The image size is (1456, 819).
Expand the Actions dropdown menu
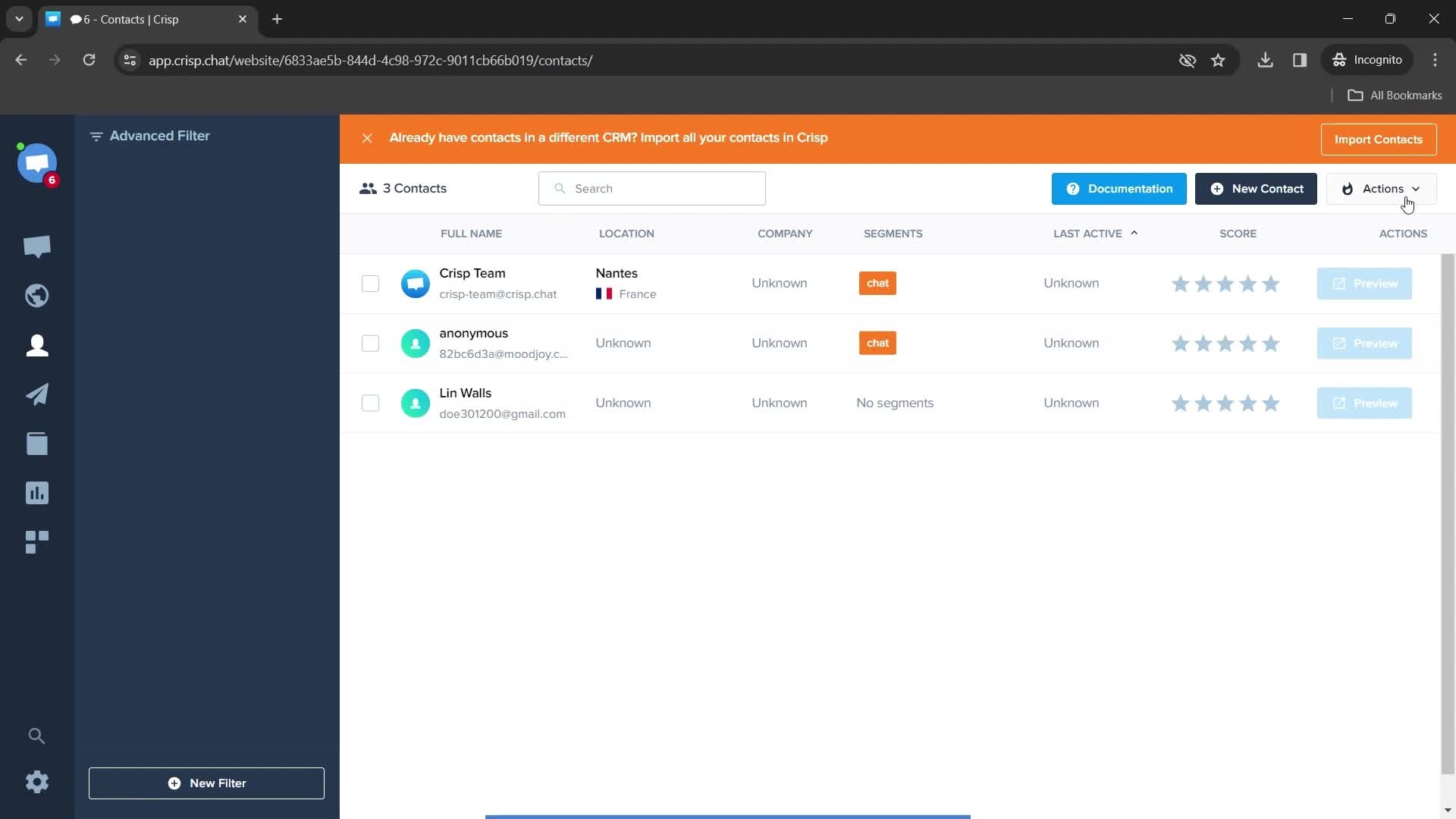1382,188
